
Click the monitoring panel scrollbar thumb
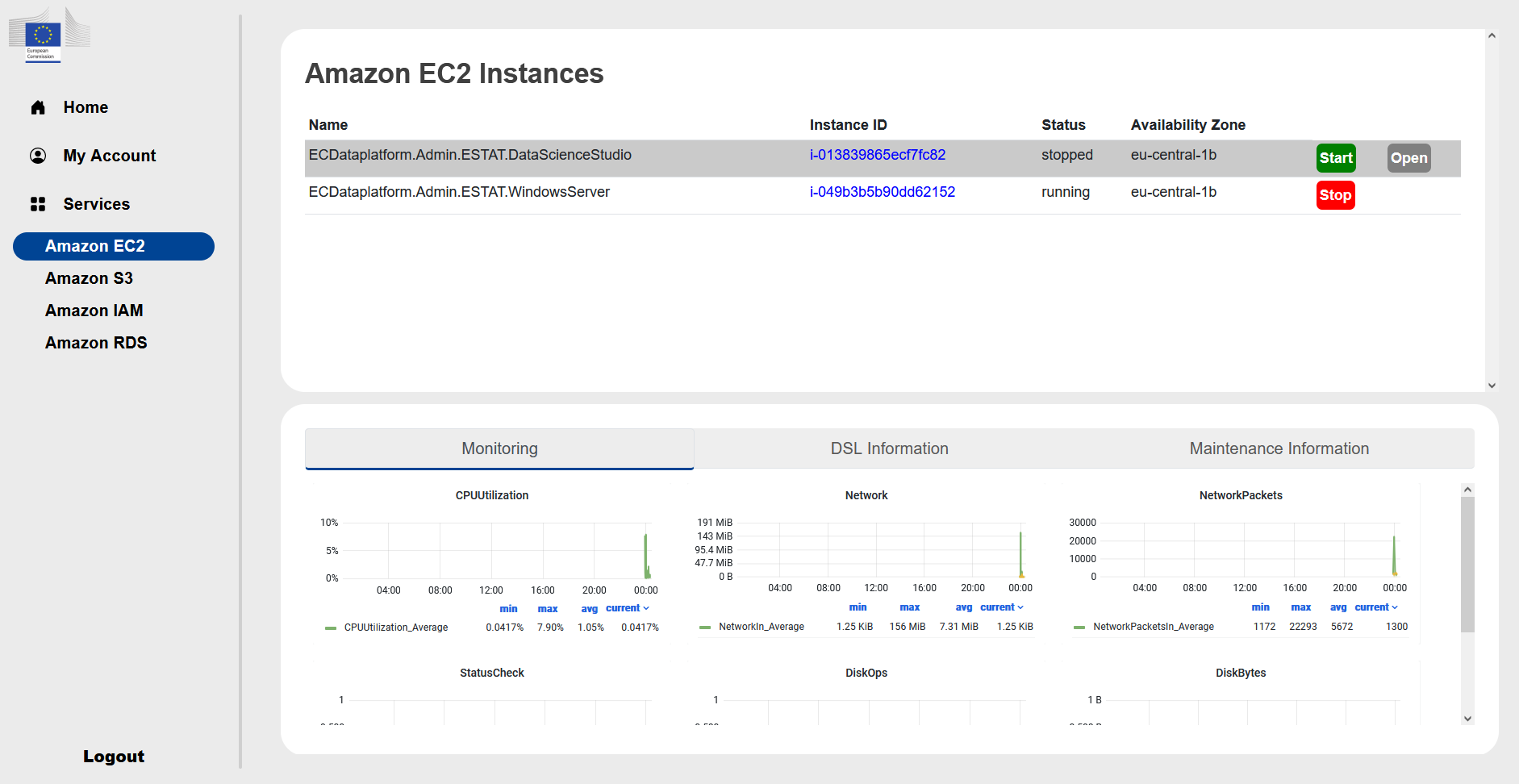click(x=1467, y=564)
